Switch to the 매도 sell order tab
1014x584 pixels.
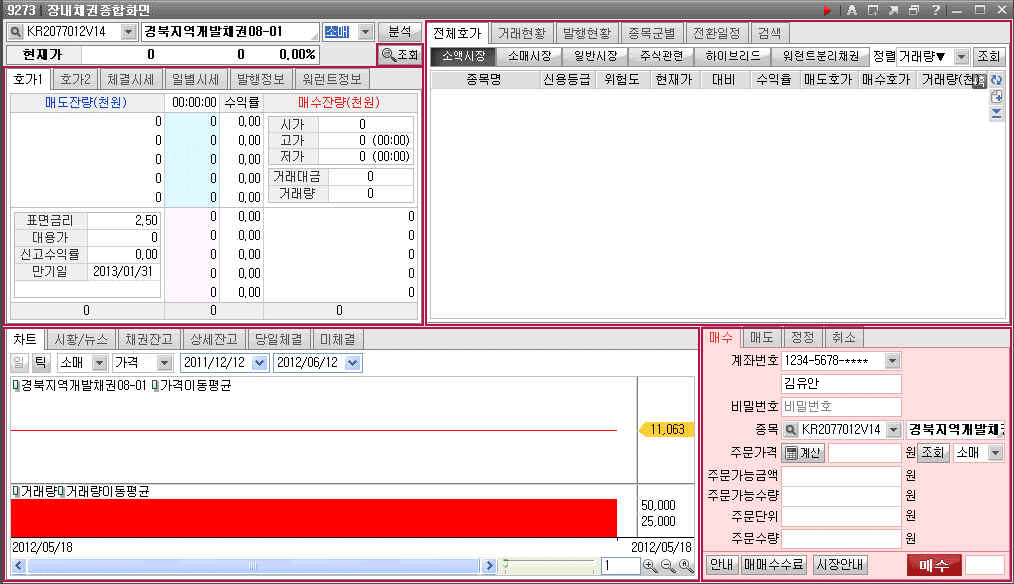[x=762, y=338]
